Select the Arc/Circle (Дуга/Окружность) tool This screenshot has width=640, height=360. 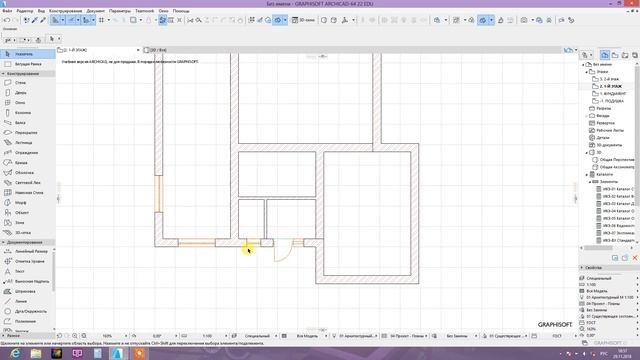click(26, 311)
